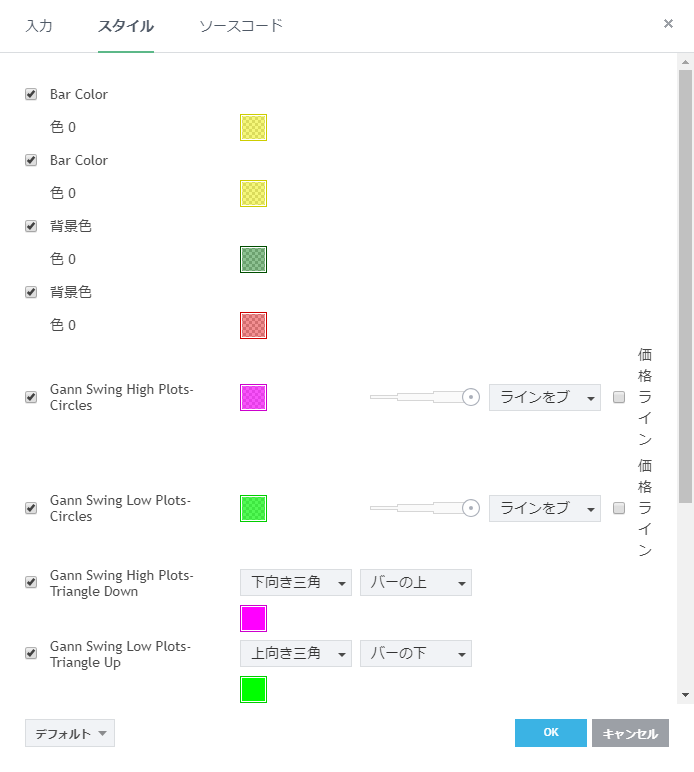
Task: Enable 価格ライン for Gann Swing Low Circles
Action: 619,508
